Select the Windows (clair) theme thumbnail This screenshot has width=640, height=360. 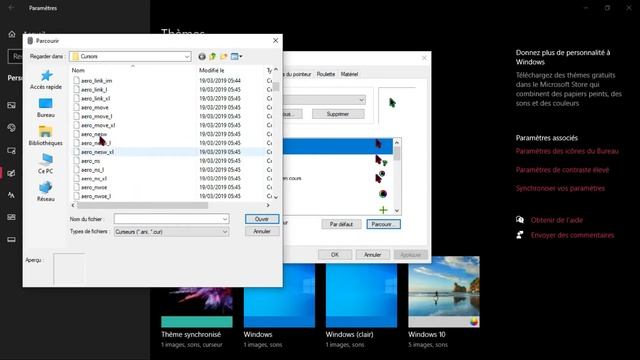(361, 296)
